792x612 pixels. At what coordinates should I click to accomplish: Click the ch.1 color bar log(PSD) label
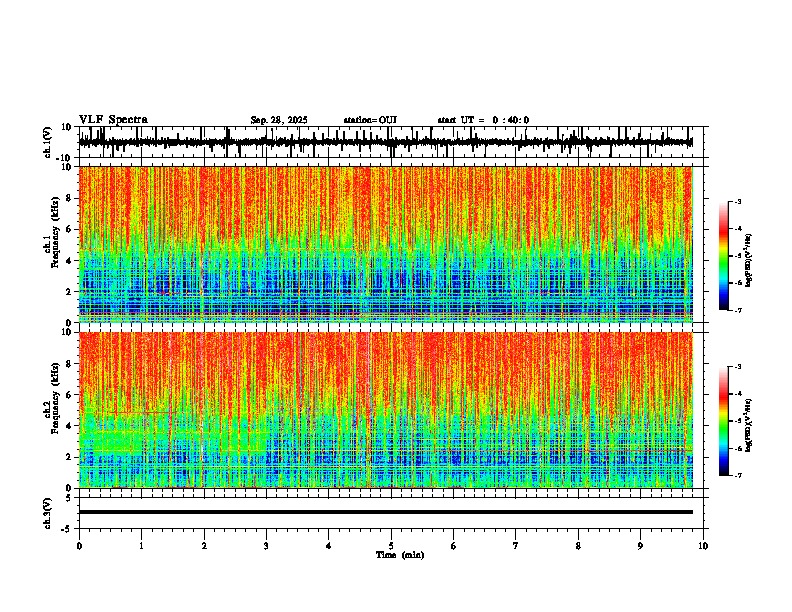[x=749, y=261]
